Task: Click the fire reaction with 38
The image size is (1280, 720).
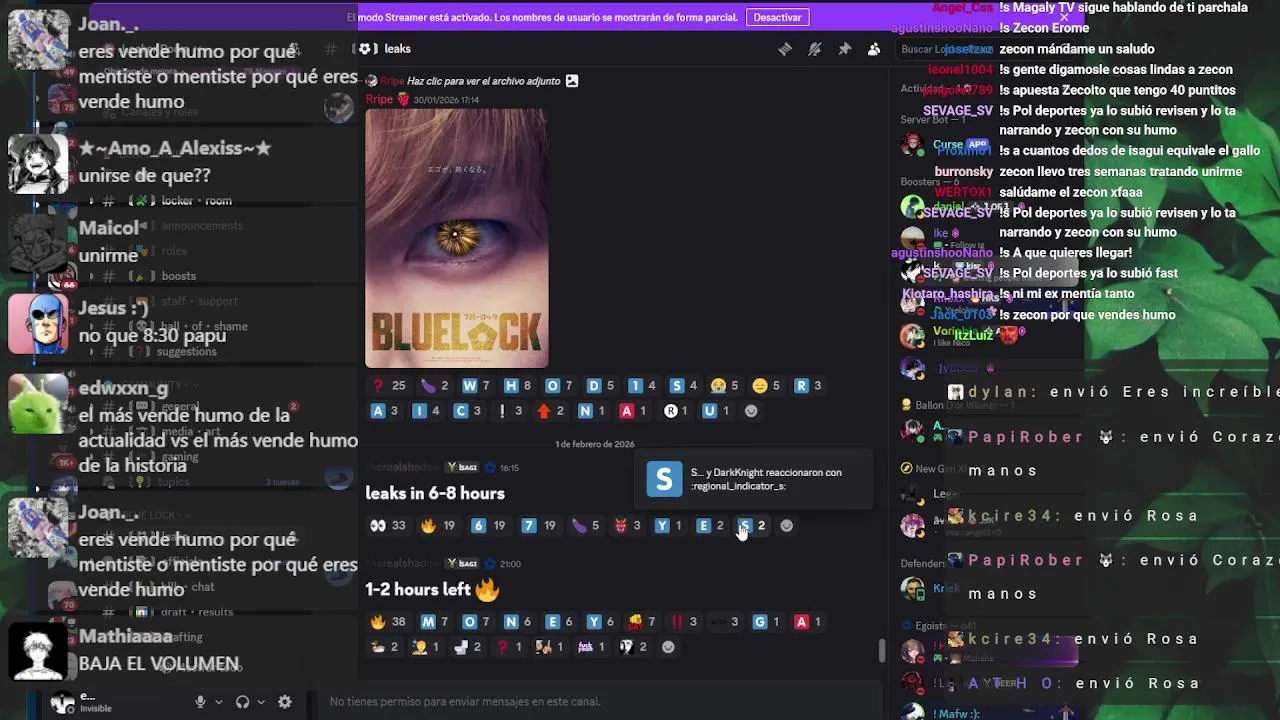Action: 388,622
